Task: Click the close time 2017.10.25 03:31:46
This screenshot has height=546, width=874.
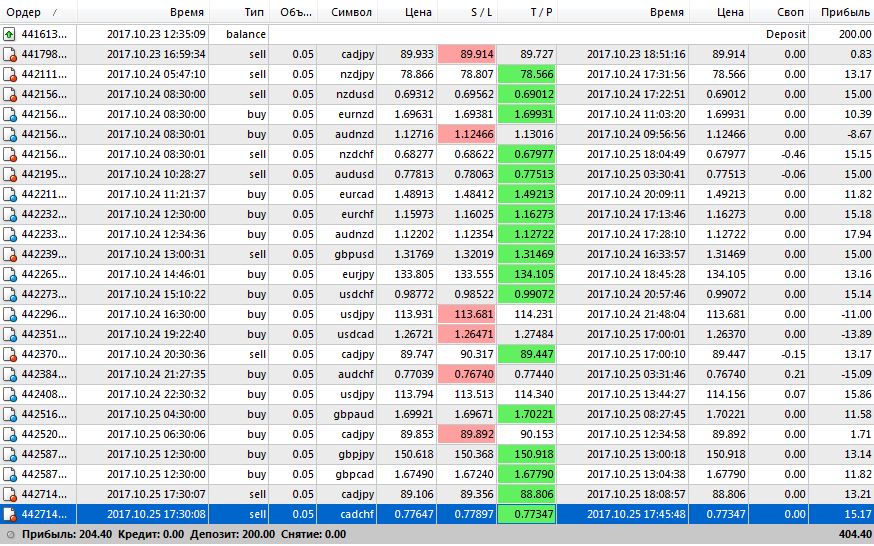Action: pos(636,375)
